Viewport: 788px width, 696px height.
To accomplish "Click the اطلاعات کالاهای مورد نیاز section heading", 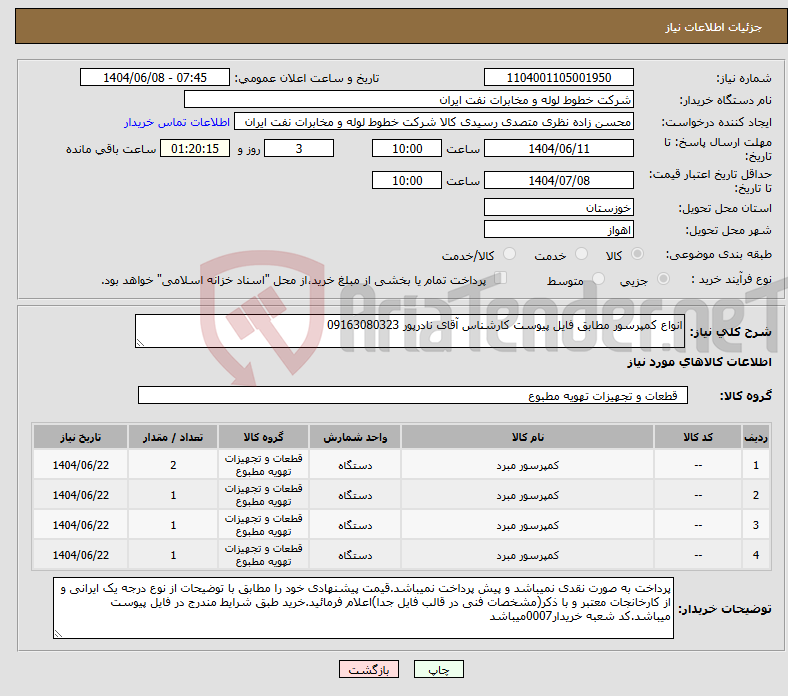I will pos(699,362).
